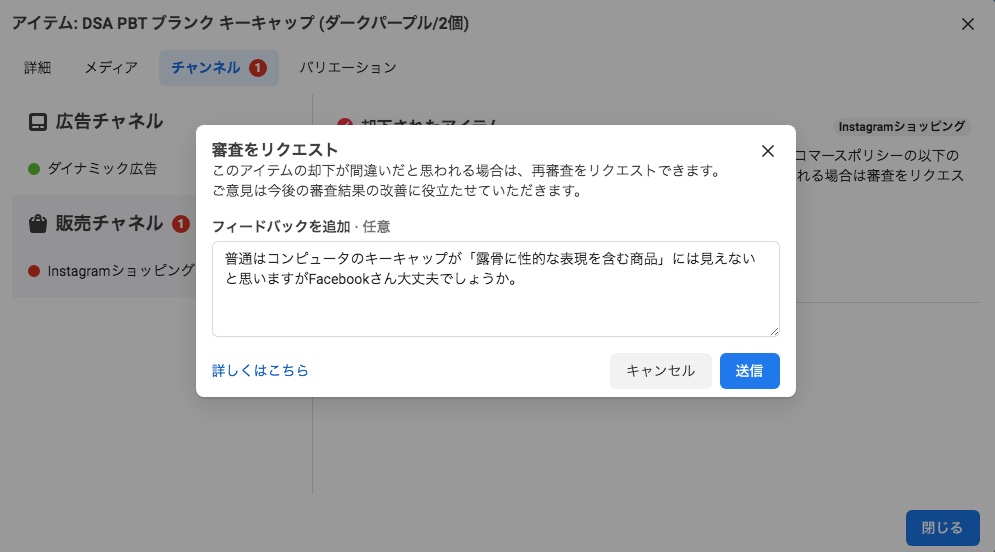Click the 閉じる button
The image size is (995, 552).
tap(942, 528)
